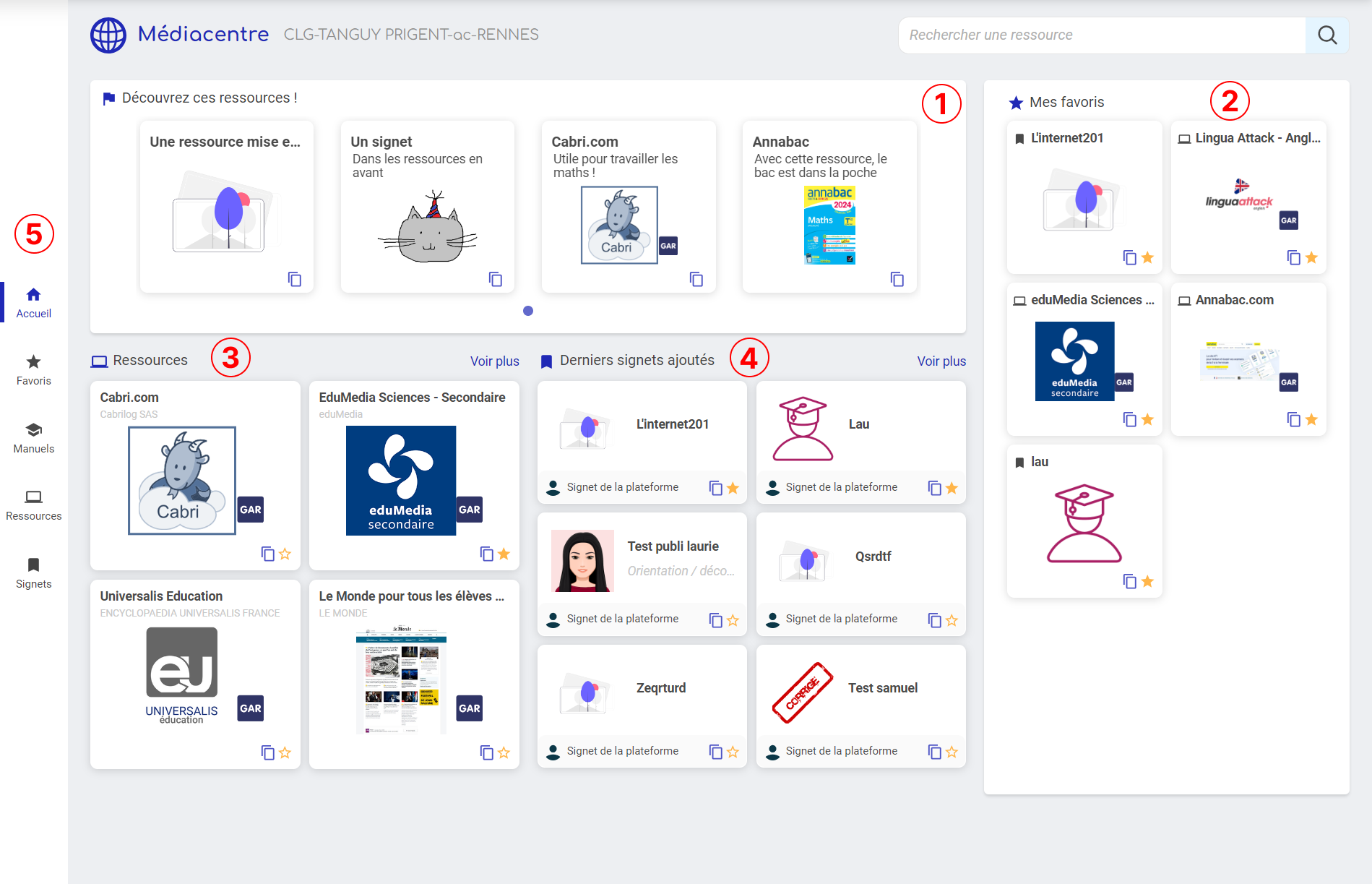Copy link of Lau signet
The image size is (1372, 884).
935,488
